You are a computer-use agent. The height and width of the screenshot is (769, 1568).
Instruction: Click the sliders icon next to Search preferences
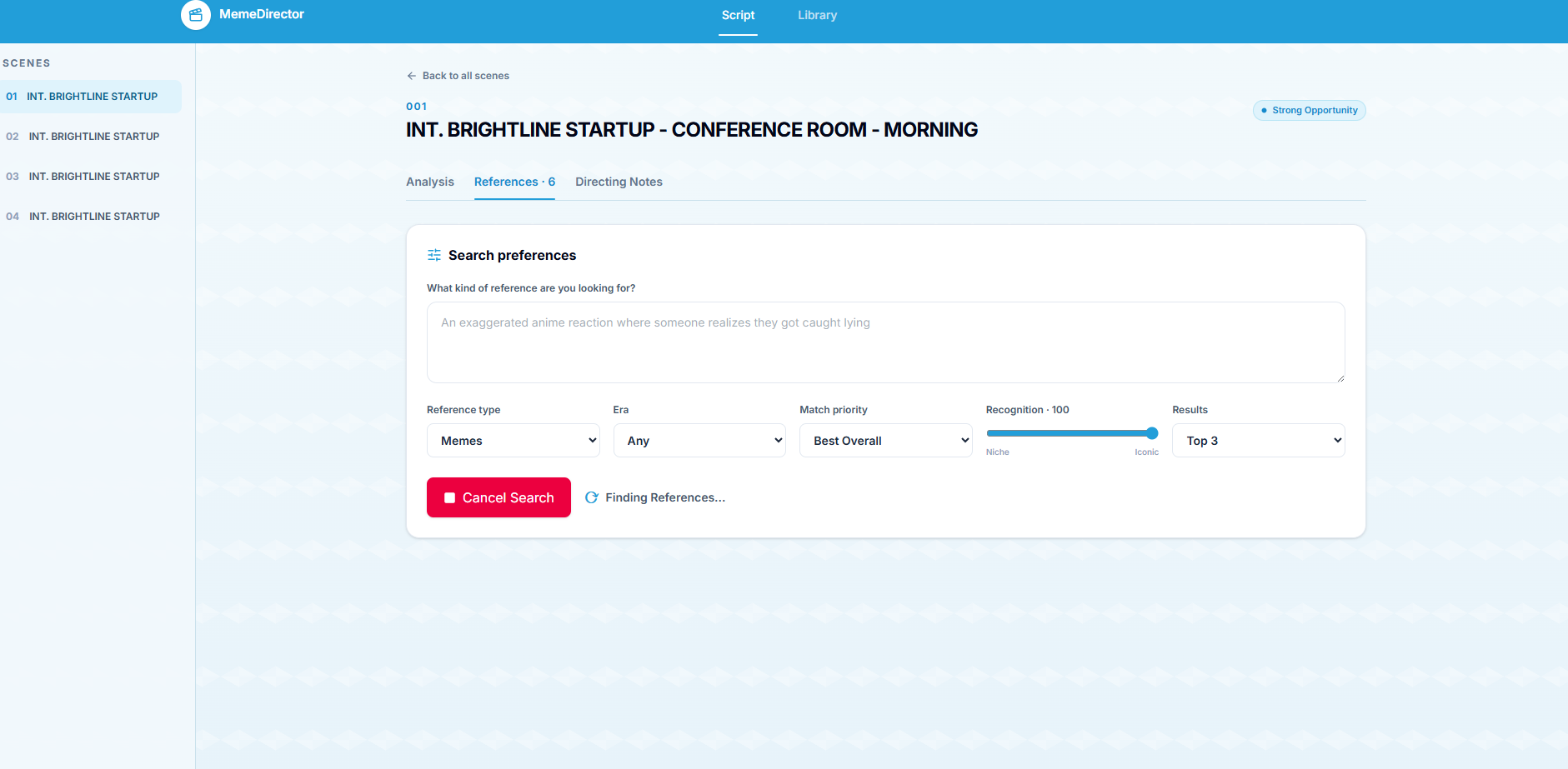[434, 255]
